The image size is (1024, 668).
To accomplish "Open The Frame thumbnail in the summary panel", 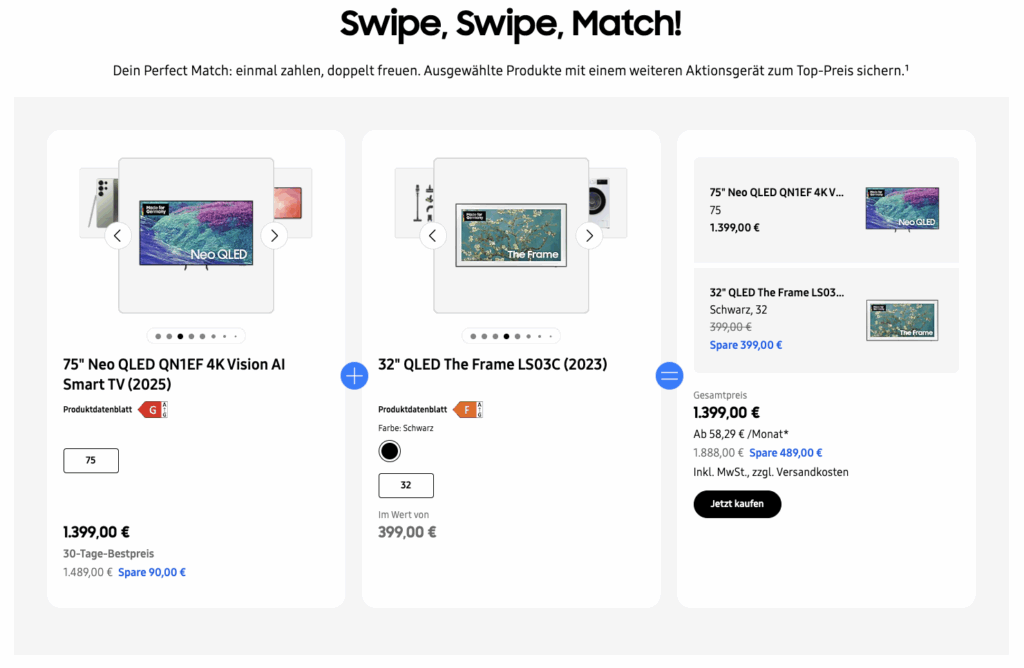I will coord(902,321).
